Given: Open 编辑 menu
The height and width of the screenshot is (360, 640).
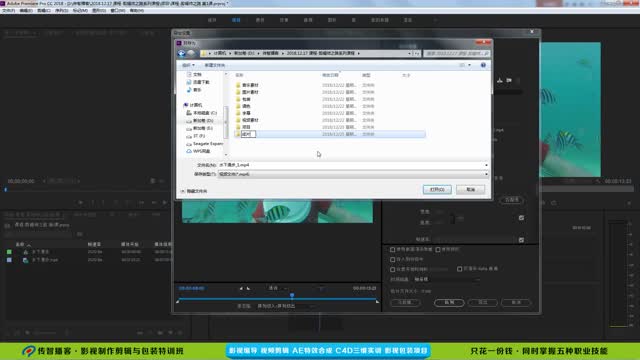Looking at the screenshot, I should (x=26, y=11).
